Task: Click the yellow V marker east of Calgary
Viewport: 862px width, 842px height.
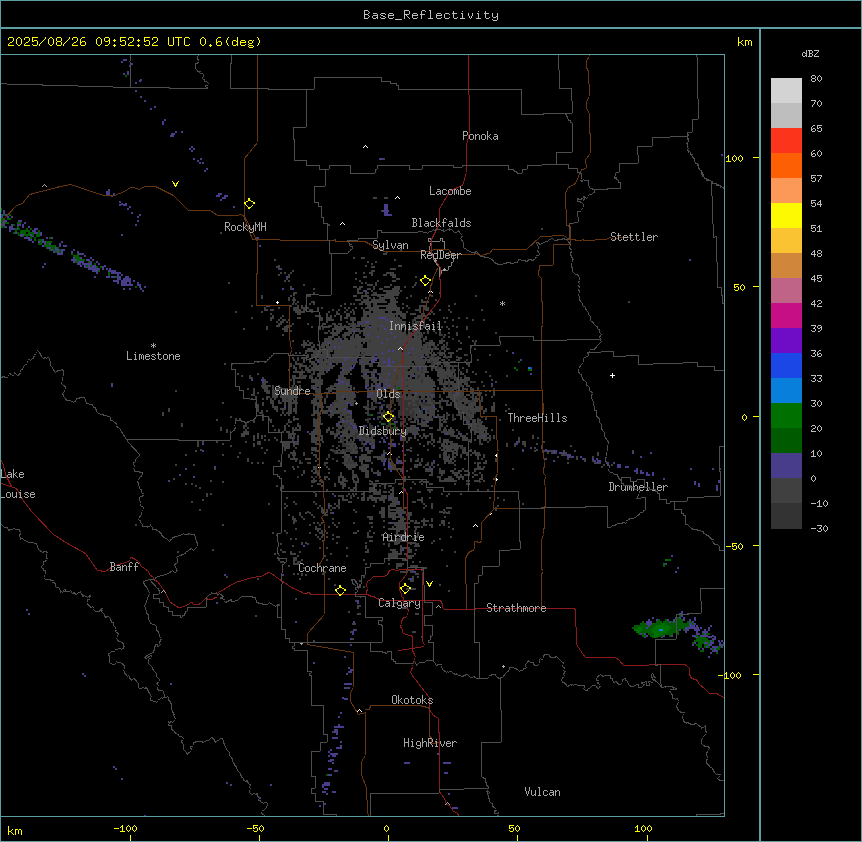Action: click(429, 584)
